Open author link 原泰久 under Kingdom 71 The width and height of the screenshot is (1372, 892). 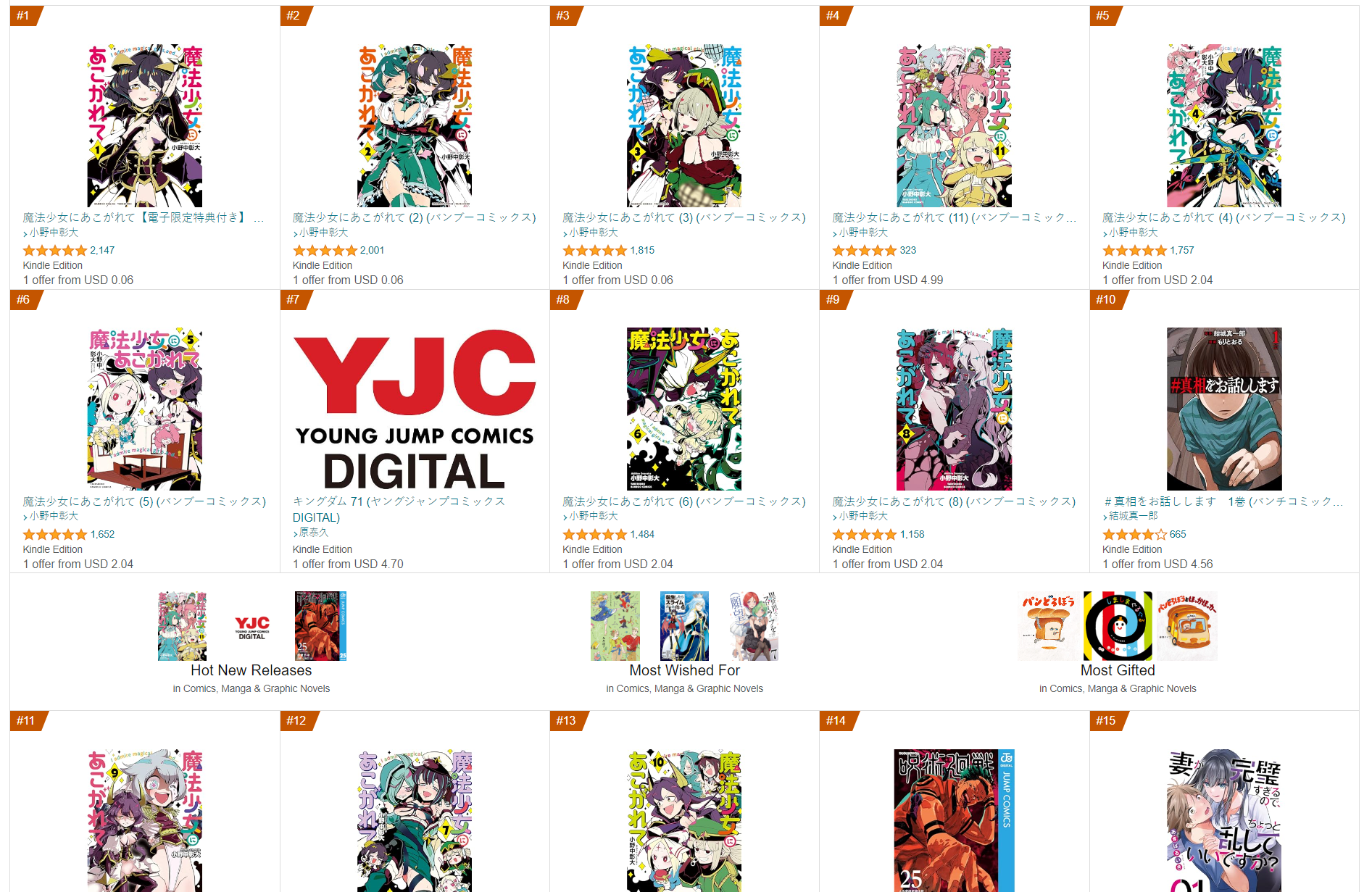pos(314,533)
